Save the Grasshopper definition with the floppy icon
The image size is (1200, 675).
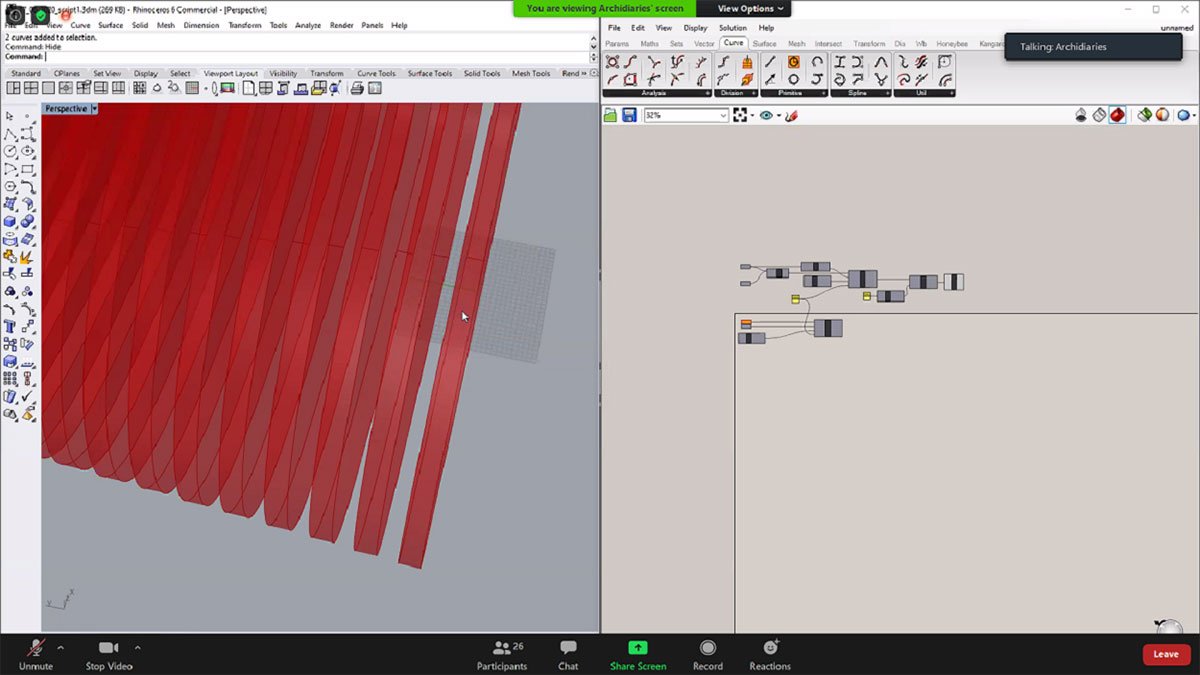click(628, 115)
